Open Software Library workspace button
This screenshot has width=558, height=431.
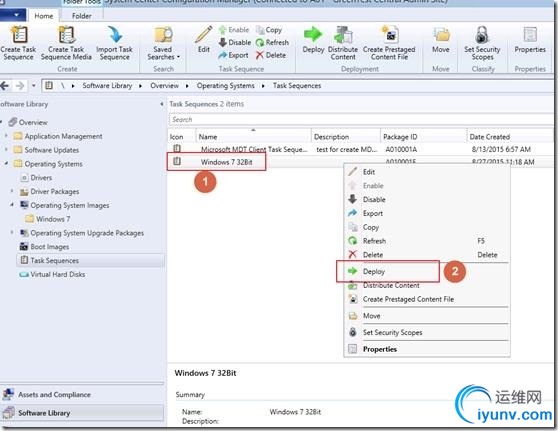82,413
